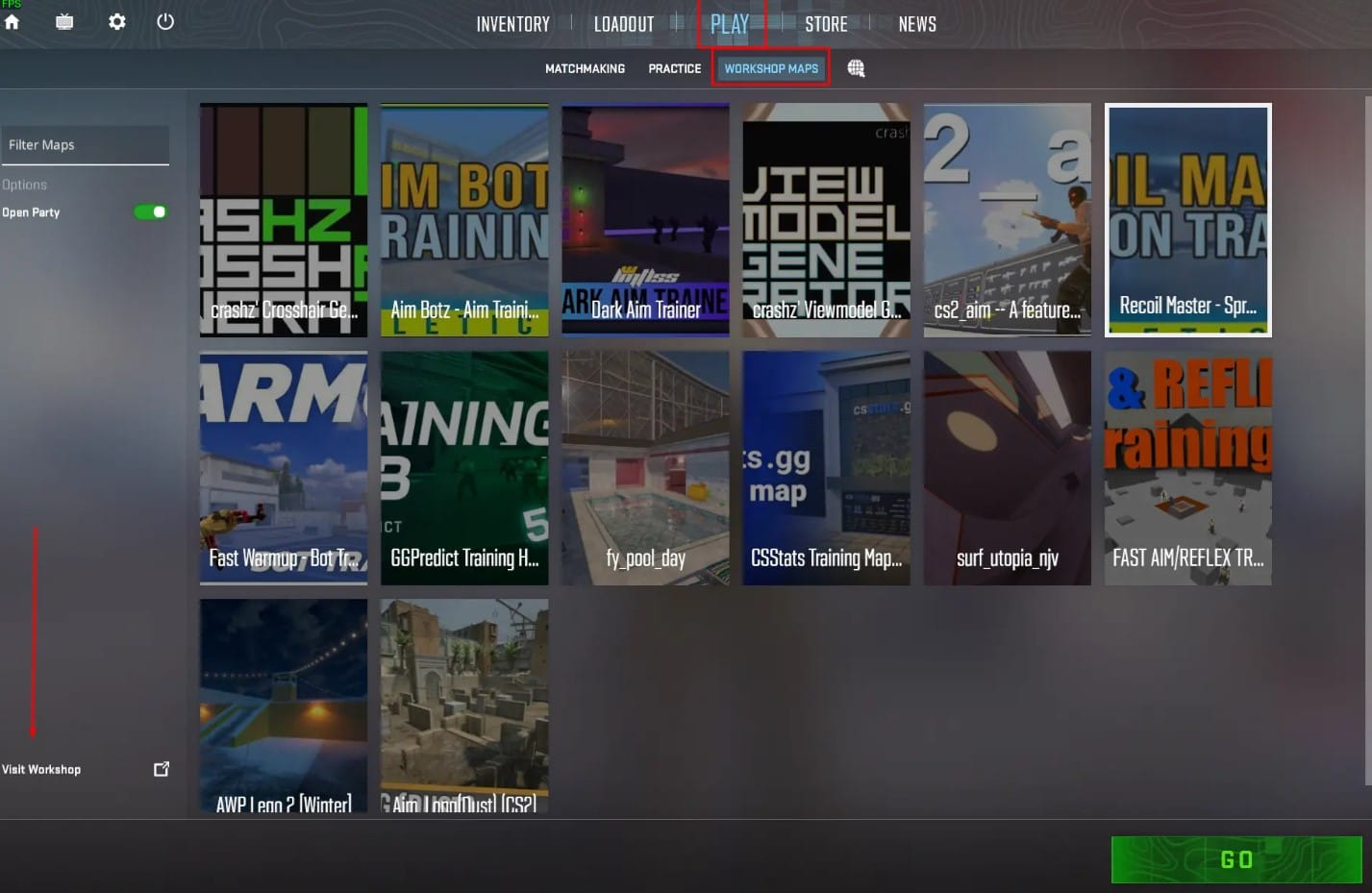Start the map with GO button

click(1236, 859)
